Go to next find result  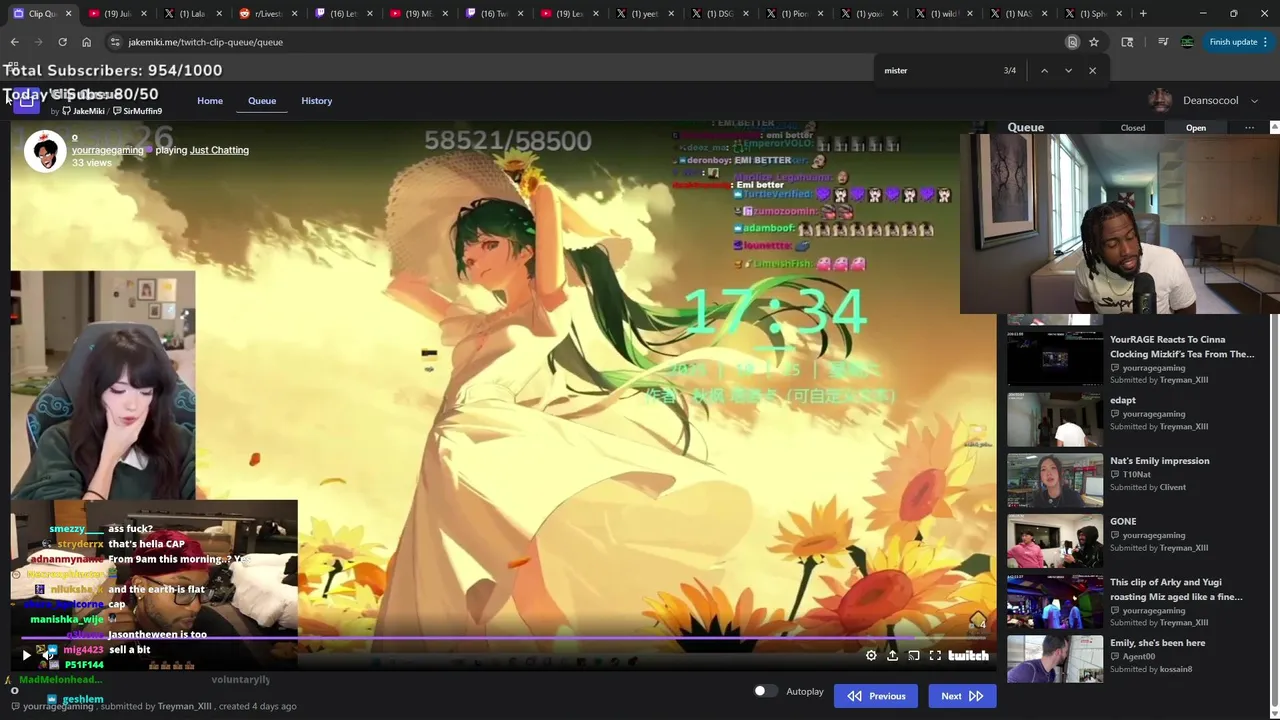pyautogui.click(x=1068, y=71)
